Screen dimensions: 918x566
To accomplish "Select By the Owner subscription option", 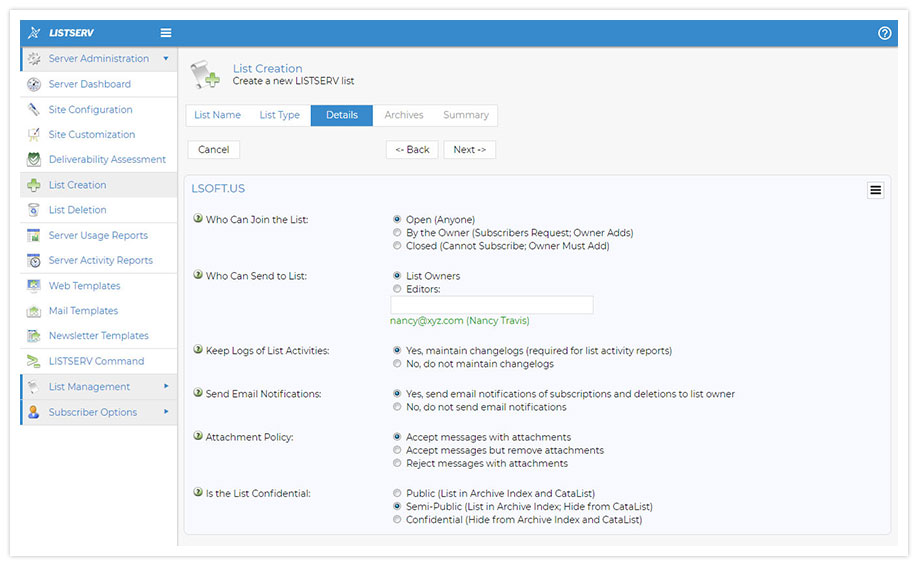I will click(x=397, y=233).
